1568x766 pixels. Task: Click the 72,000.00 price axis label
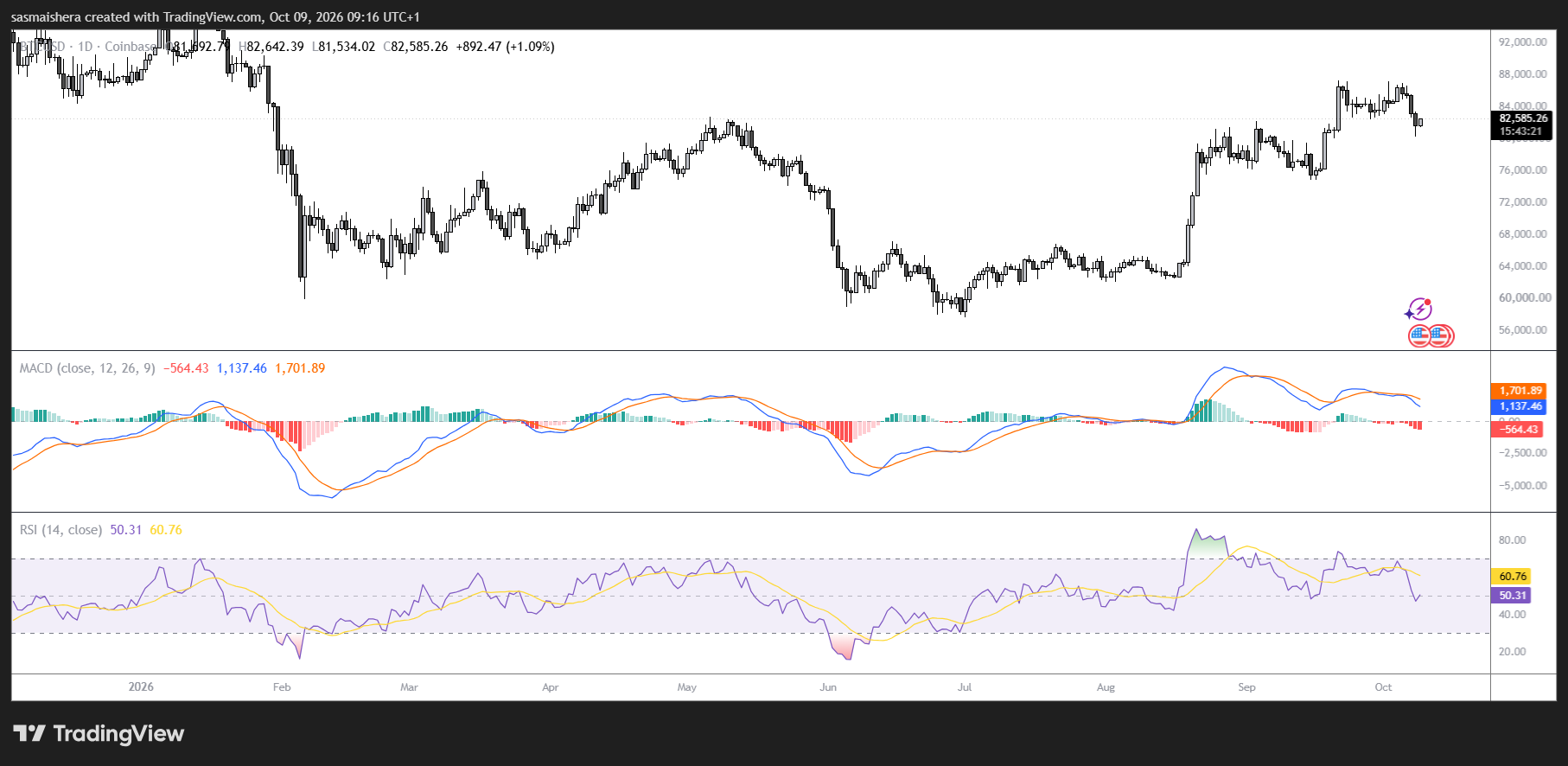pyautogui.click(x=1522, y=202)
